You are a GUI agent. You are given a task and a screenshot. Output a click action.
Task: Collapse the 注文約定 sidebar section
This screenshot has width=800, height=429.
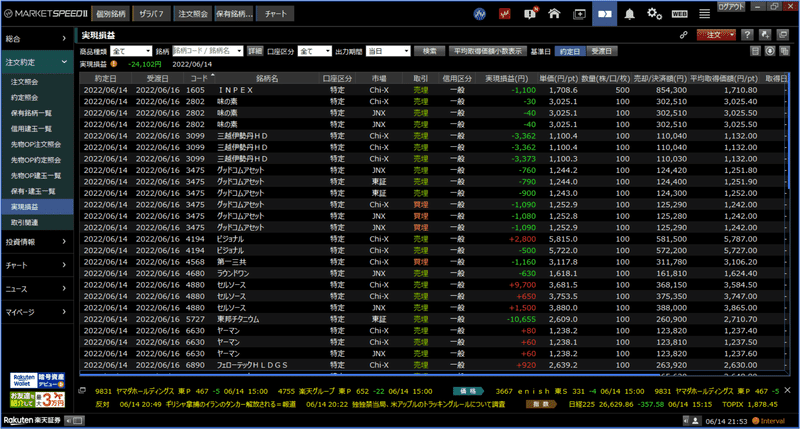point(37,62)
